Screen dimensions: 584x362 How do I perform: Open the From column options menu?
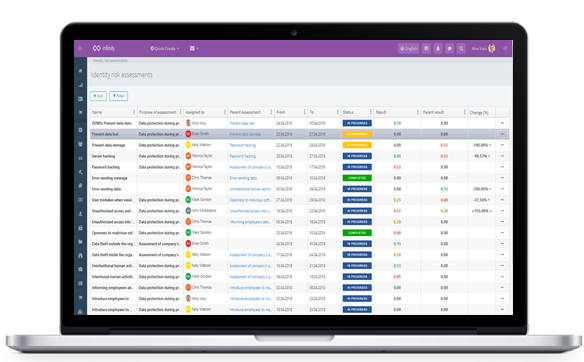point(305,112)
